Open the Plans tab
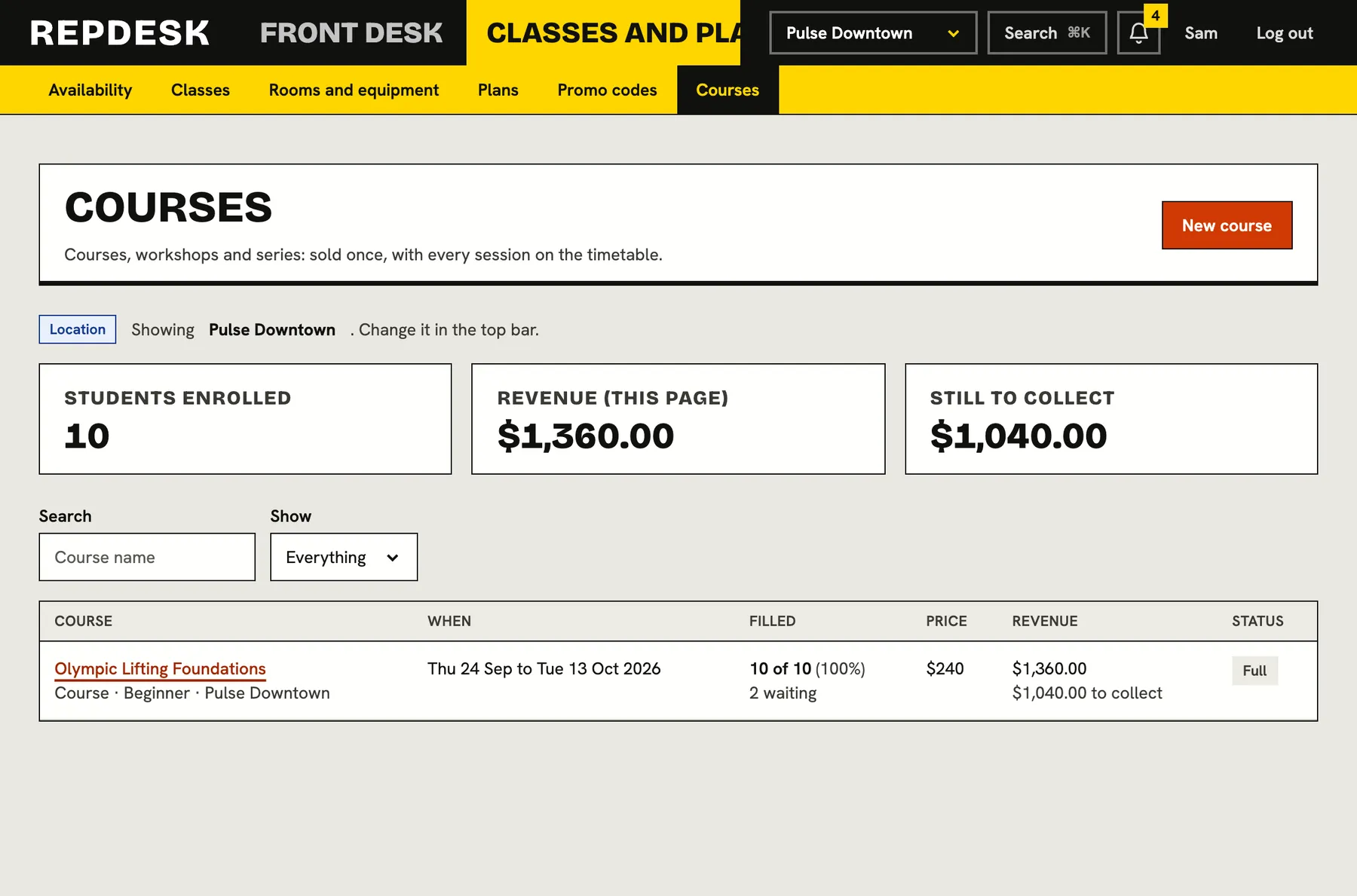1357x896 pixels. (x=498, y=90)
